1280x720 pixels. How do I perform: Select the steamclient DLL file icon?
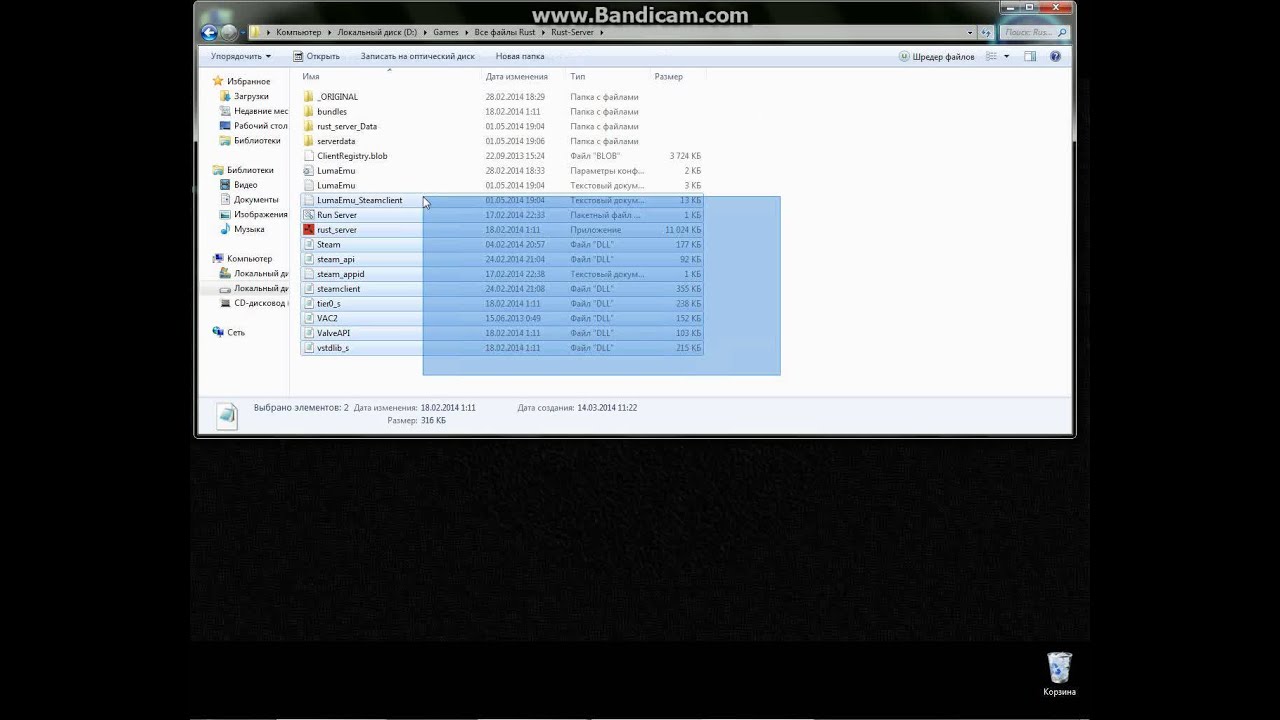pyautogui.click(x=309, y=289)
